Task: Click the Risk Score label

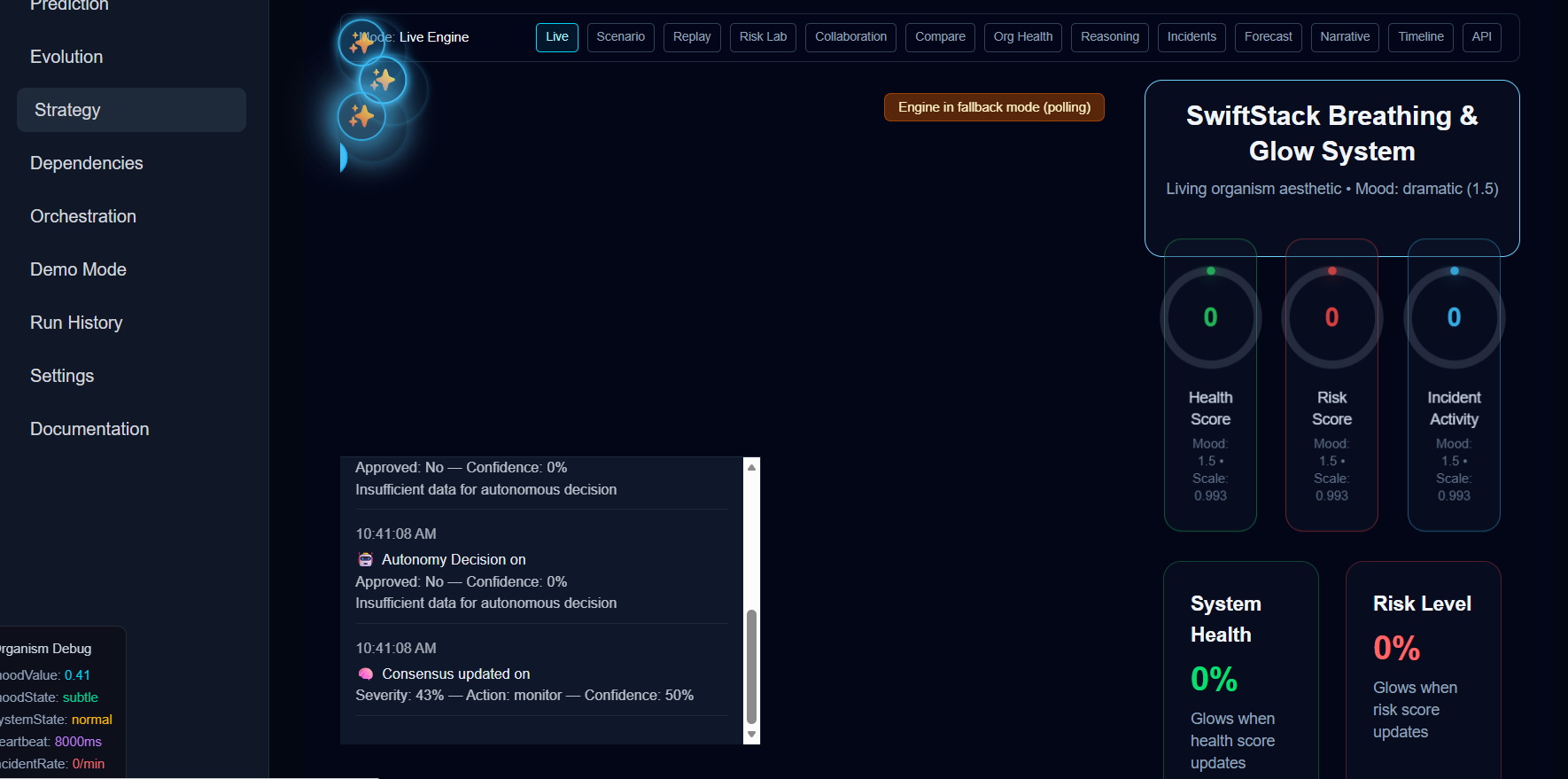Action: (1331, 409)
